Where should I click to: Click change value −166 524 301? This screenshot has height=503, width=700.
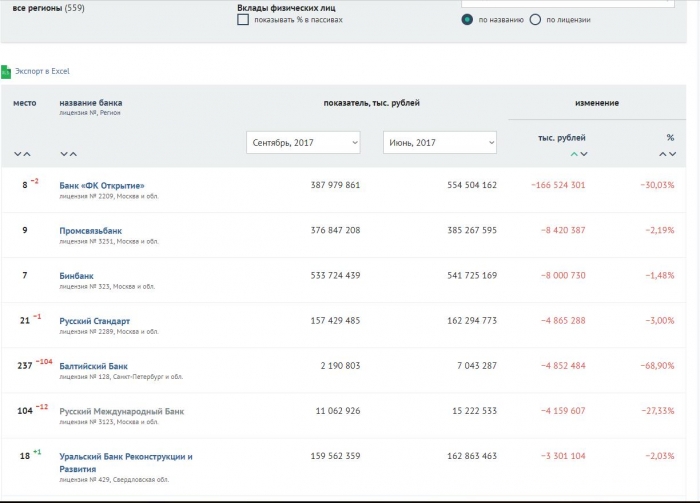click(x=558, y=185)
